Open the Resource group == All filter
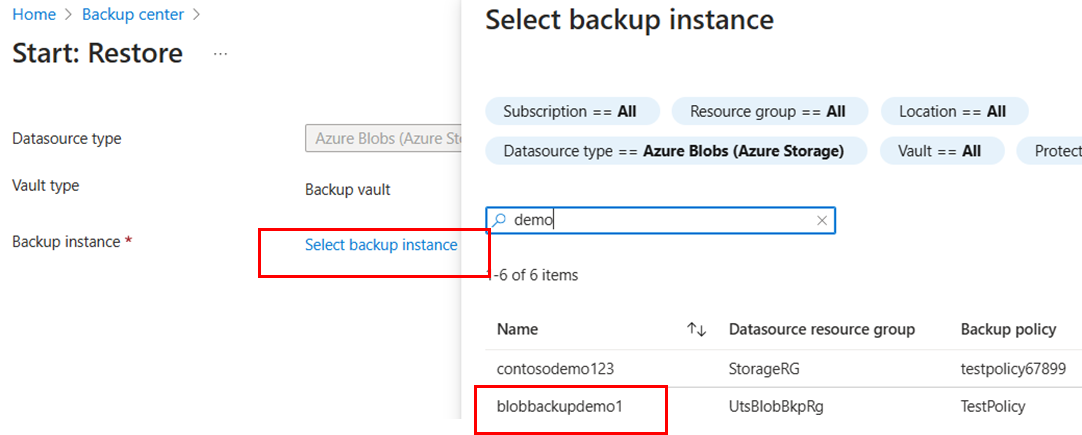Viewport: 1082px width, 435px height. 767,112
